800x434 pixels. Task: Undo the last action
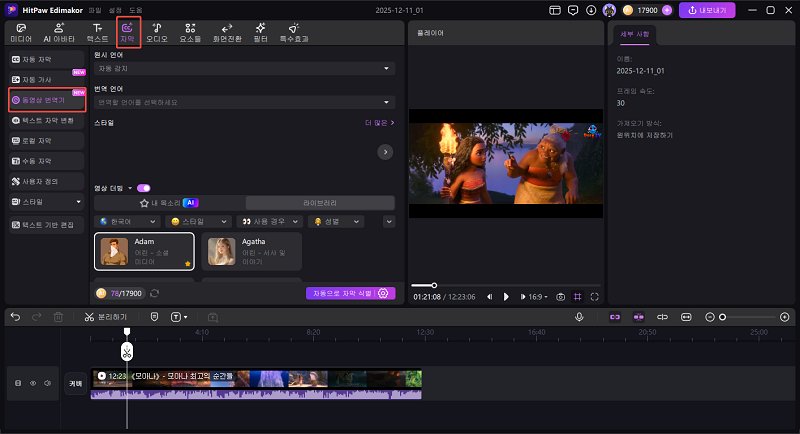15,317
